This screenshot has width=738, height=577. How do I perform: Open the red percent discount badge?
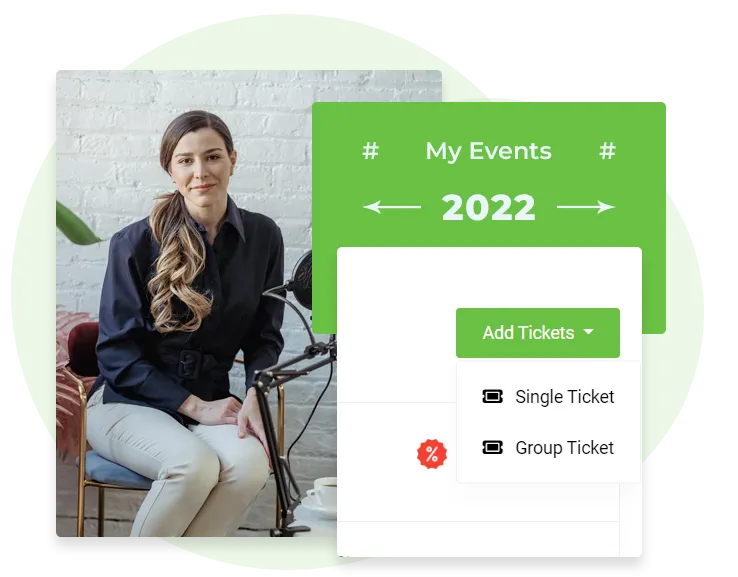pyautogui.click(x=432, y=454)
